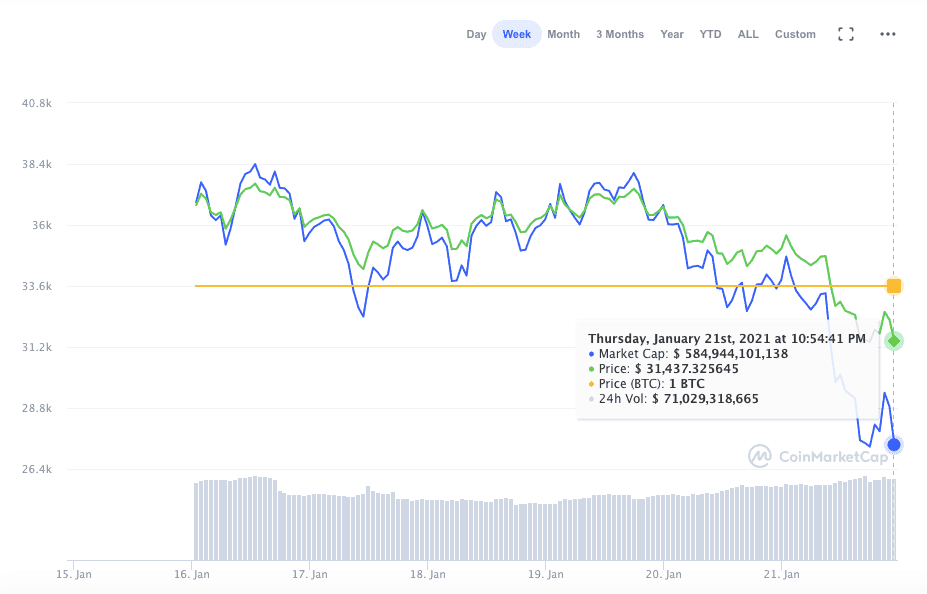Click the yellow Price (BTC) square marker
Screen dimensions: 927x594
pos(893,286)
